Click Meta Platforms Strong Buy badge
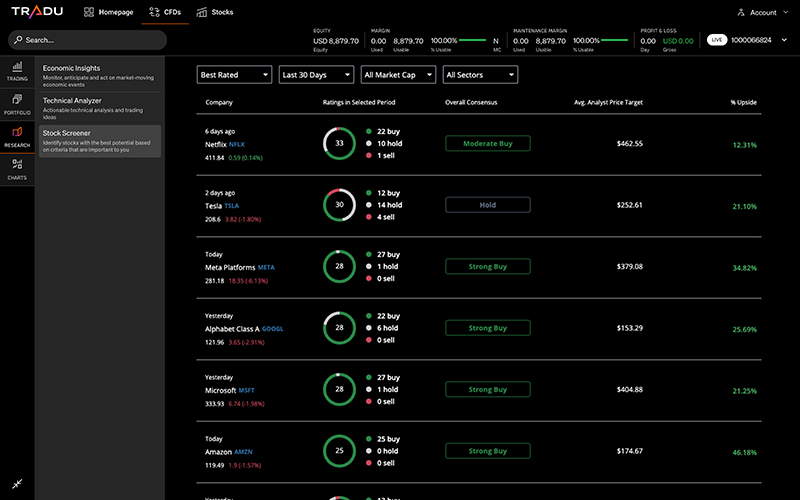The height and width of the screenshot is (500, 800). point(488,266)
